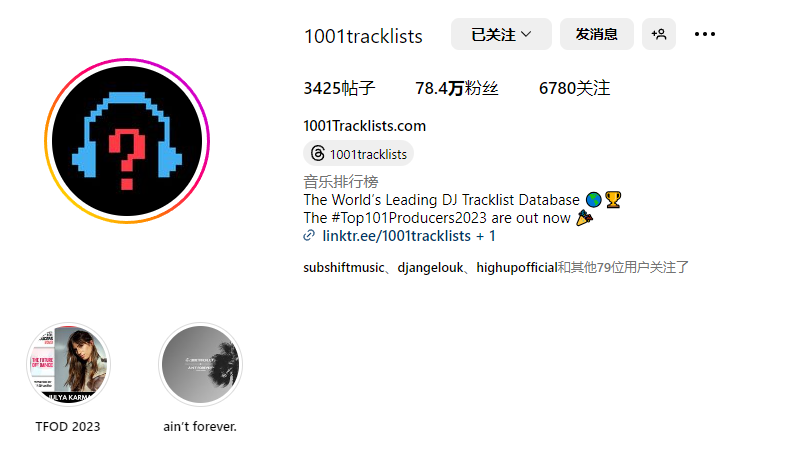Open the linktr.ee/1001tracklists link
This screenshot has height=452, width=787.
pyautogui.click(x=397, y=236)
